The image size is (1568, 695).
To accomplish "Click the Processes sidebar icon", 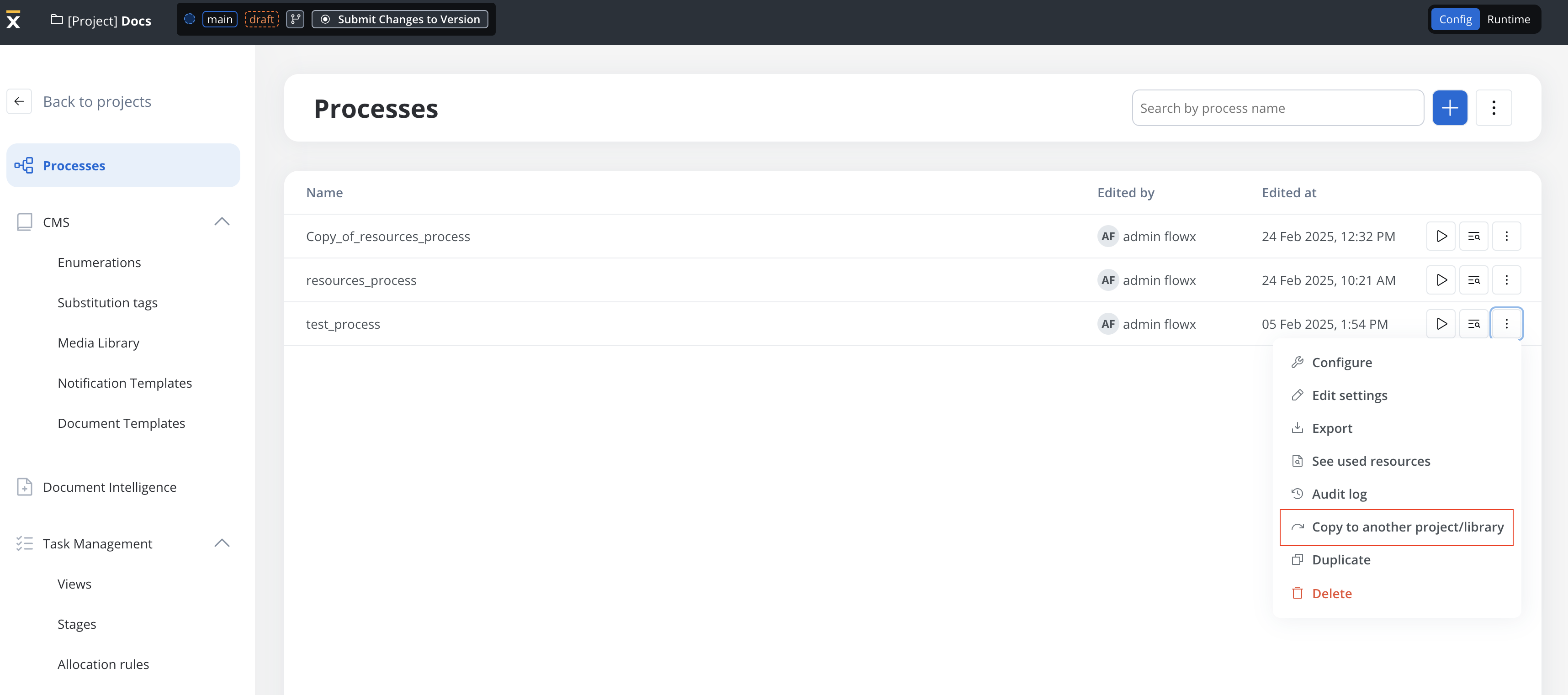I will click(x=24, y=166).
